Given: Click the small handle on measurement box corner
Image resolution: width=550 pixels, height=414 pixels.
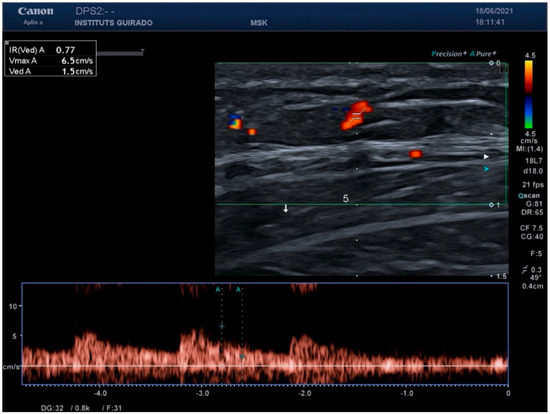Looking at the screenshot, I should [7, 43].
